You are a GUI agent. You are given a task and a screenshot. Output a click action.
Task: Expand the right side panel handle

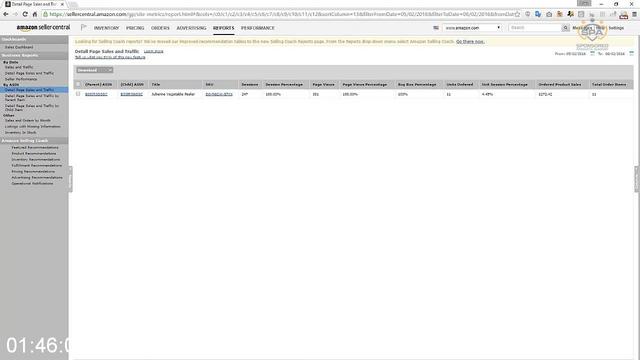tap(637, 179)
